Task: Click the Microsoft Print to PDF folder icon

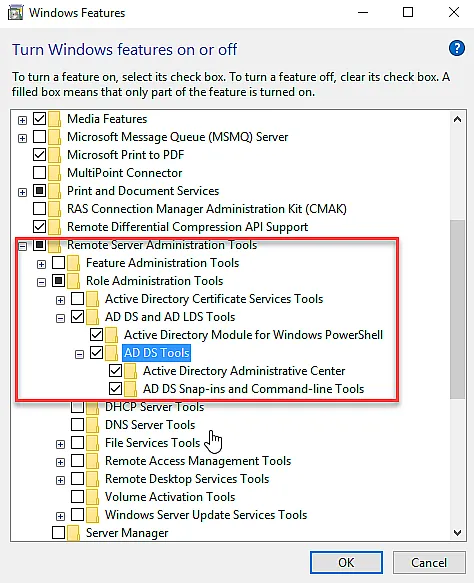Action: (x=55, y=155)
